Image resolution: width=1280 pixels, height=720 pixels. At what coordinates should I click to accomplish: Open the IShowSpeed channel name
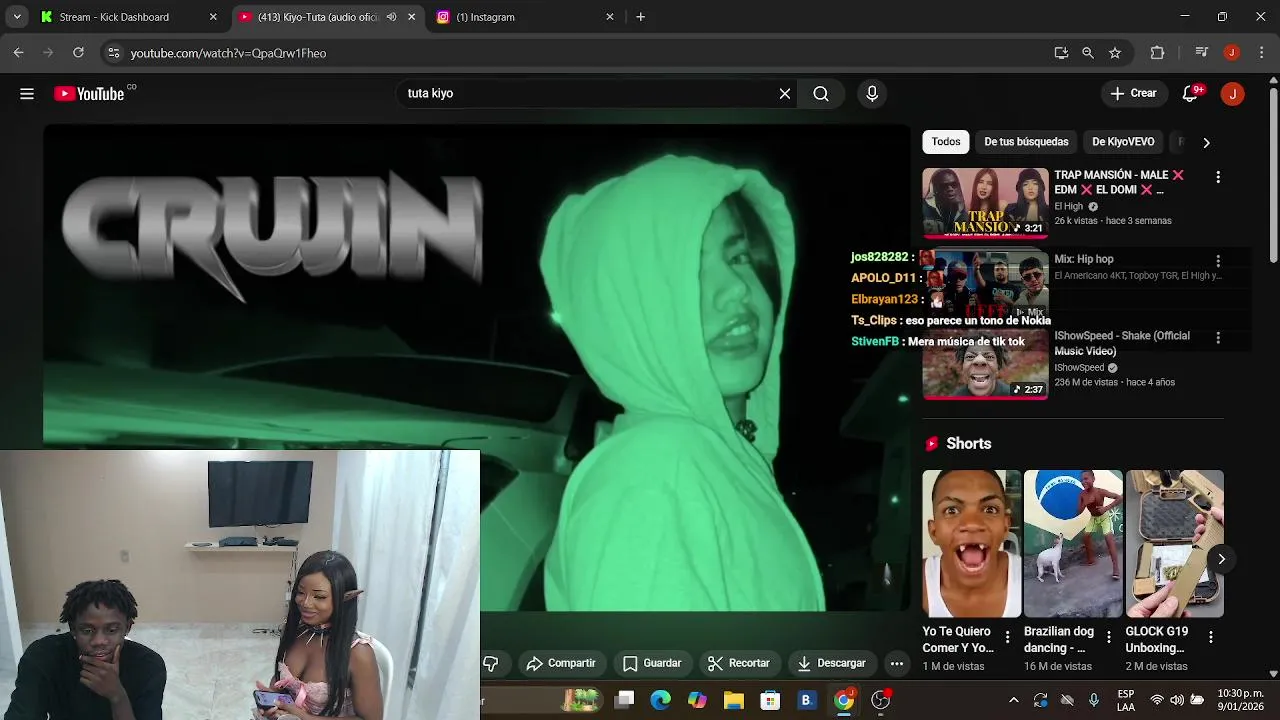pyautogui.click(x=1079, y=368)
